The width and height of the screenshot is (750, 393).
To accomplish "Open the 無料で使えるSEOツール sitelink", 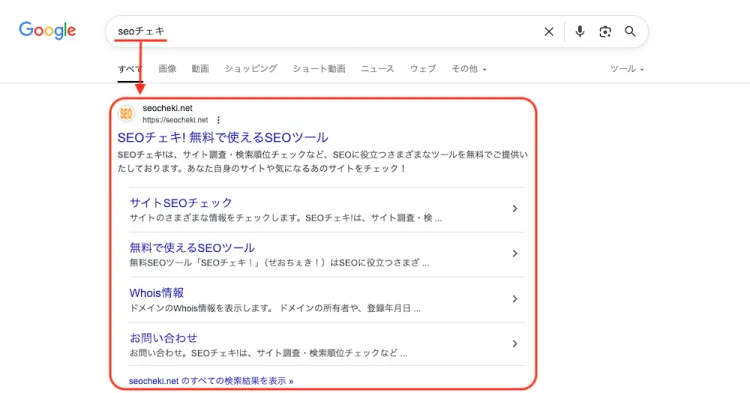I will click(x=192, y=248).
